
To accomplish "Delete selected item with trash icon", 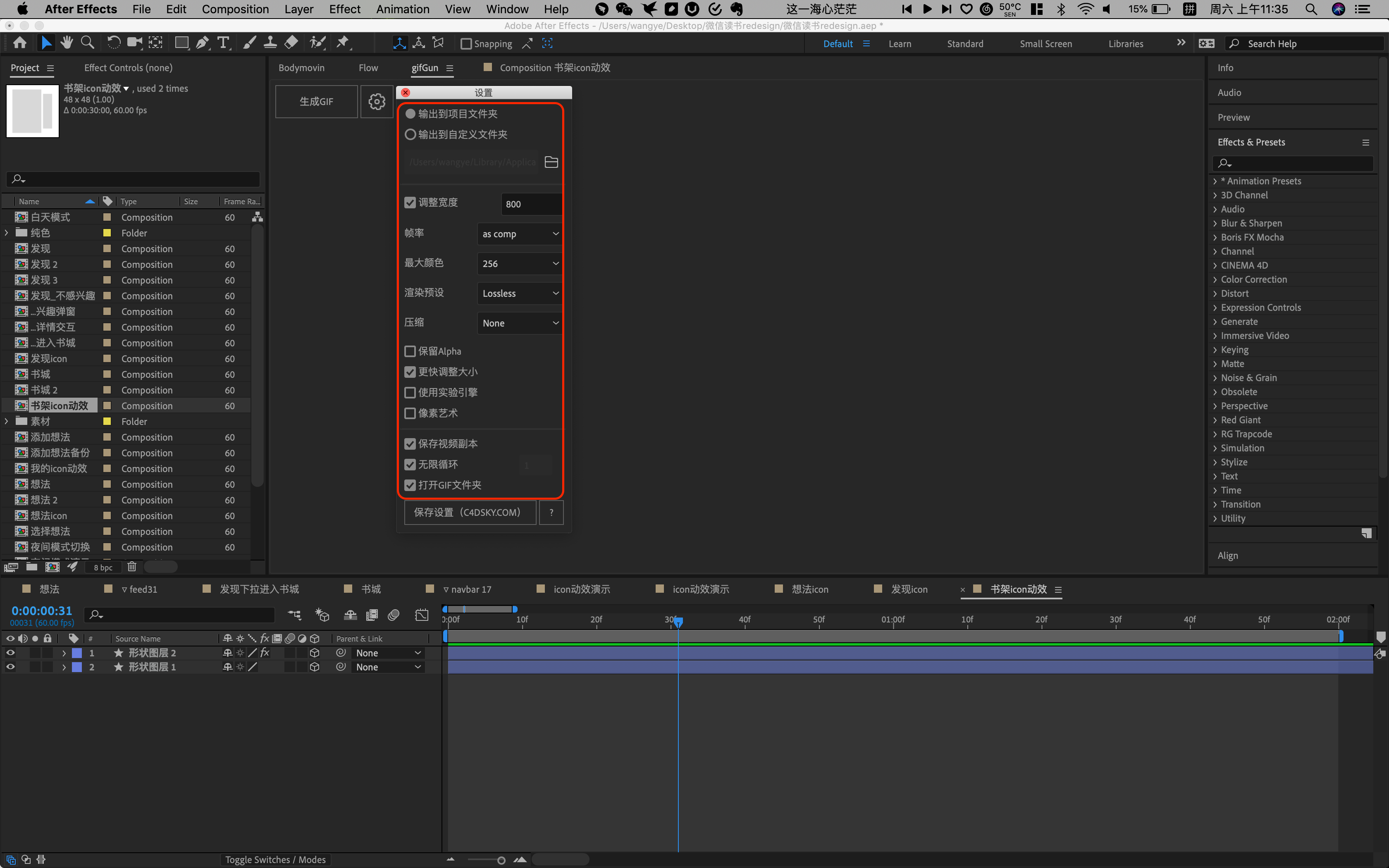I will click(x=131, y=567).
